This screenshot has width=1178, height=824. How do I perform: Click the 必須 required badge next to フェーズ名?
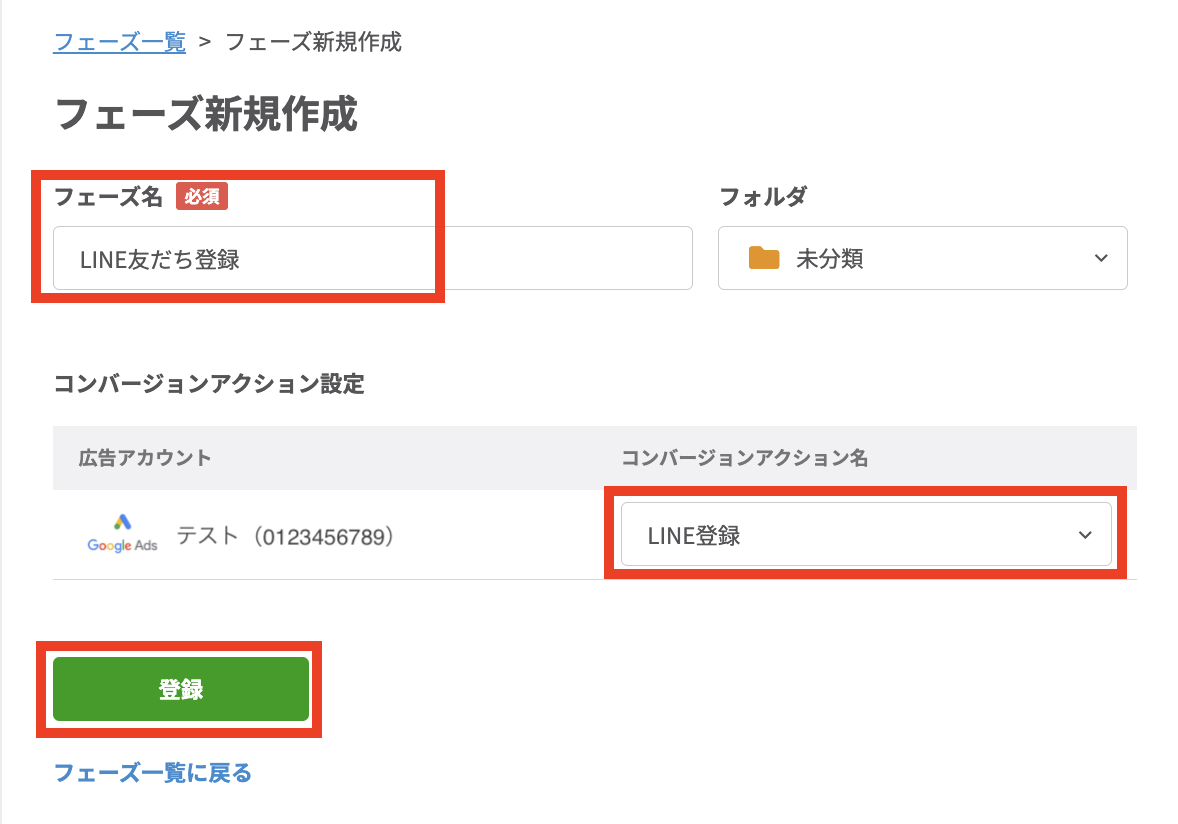click(200, 197)
